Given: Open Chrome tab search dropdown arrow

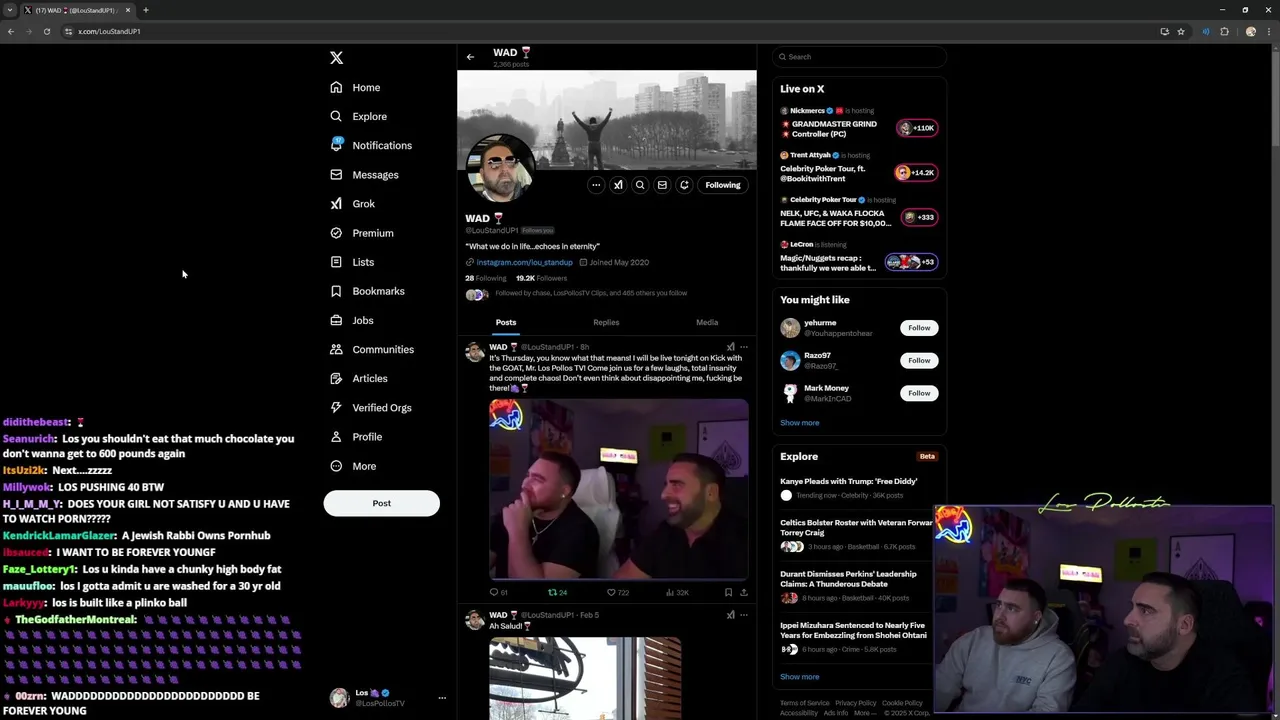Looking at the screenshot, I should (x=10, y=10).
